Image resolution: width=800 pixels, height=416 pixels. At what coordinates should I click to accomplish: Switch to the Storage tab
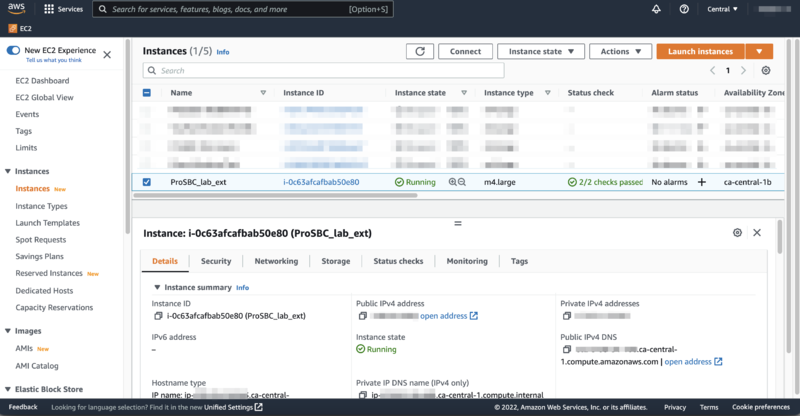point(336,261)
